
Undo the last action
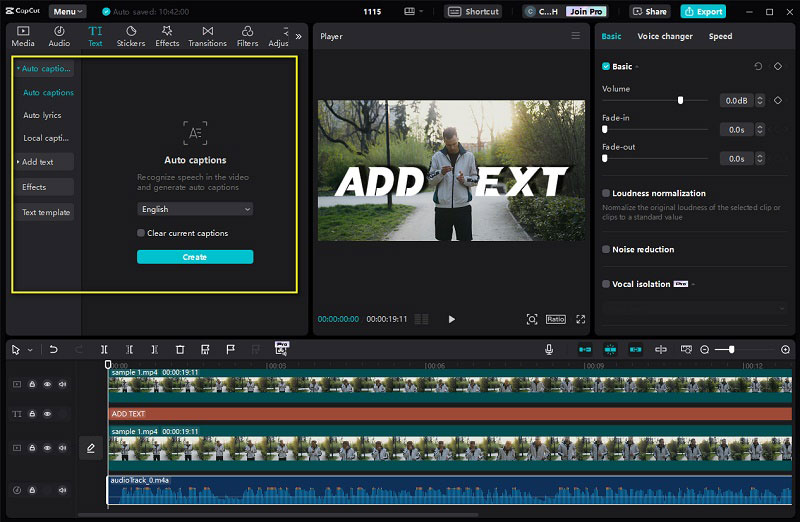click(x=53, y=350)
